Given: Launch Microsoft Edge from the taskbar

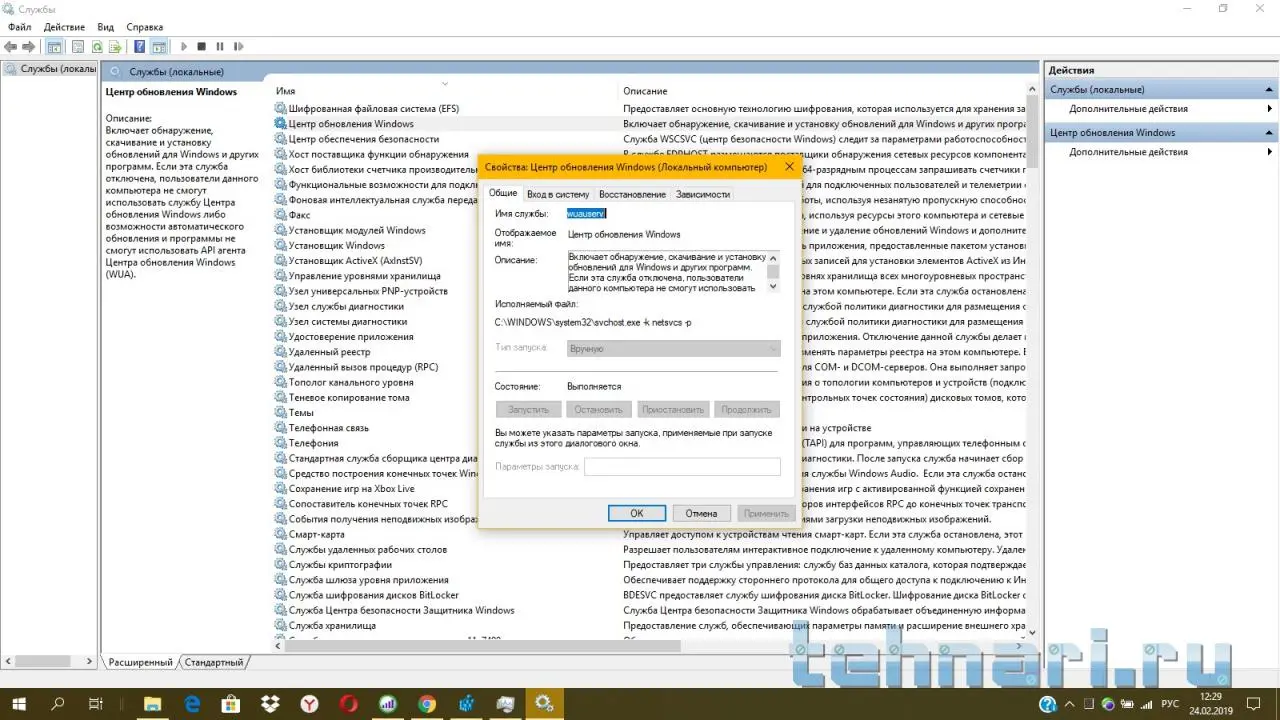Looking at the screenshot, I should [192, 704].
